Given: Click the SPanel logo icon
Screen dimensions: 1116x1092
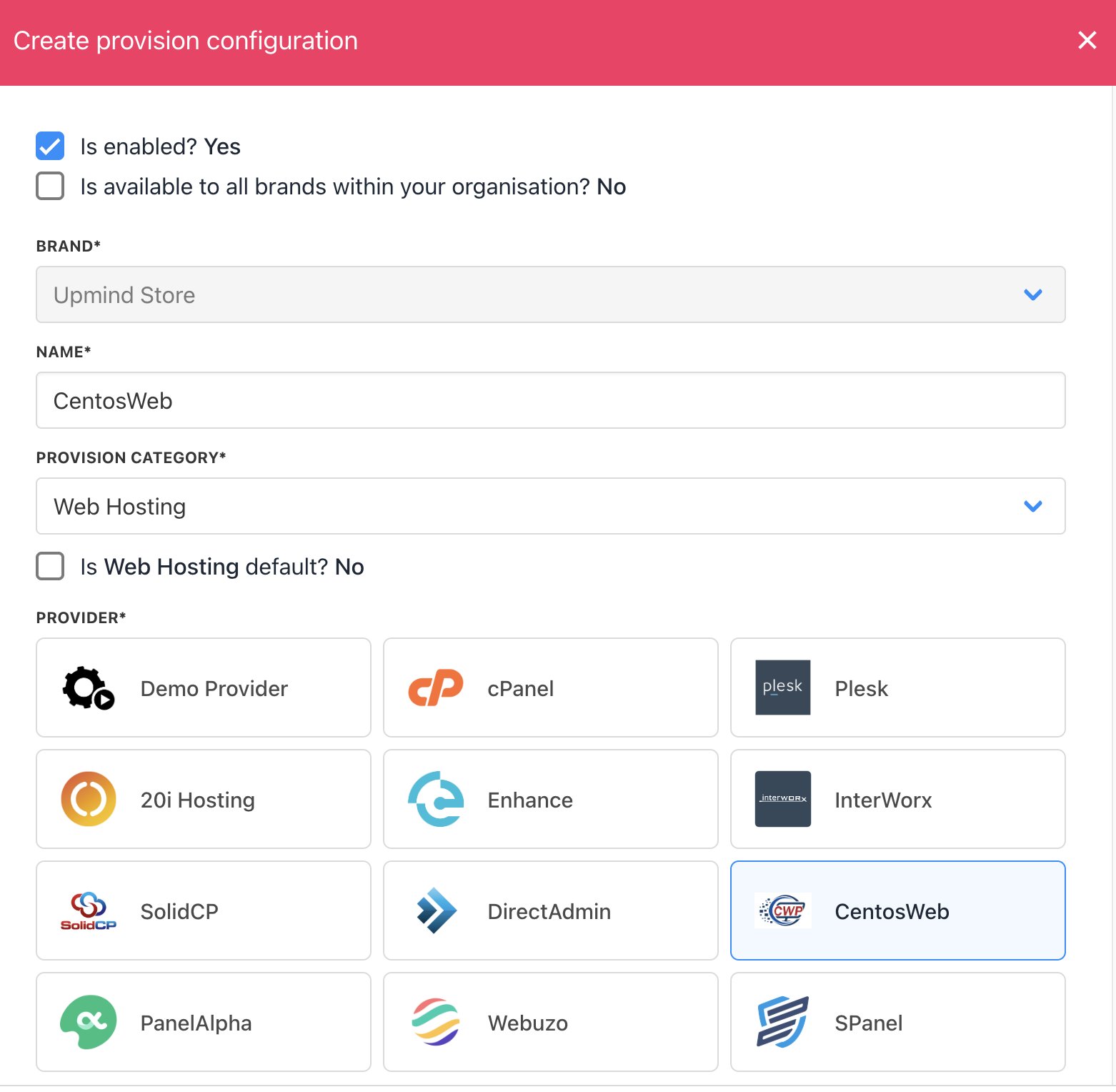Looking at the screenshot, I should [x=783, y=1022].
